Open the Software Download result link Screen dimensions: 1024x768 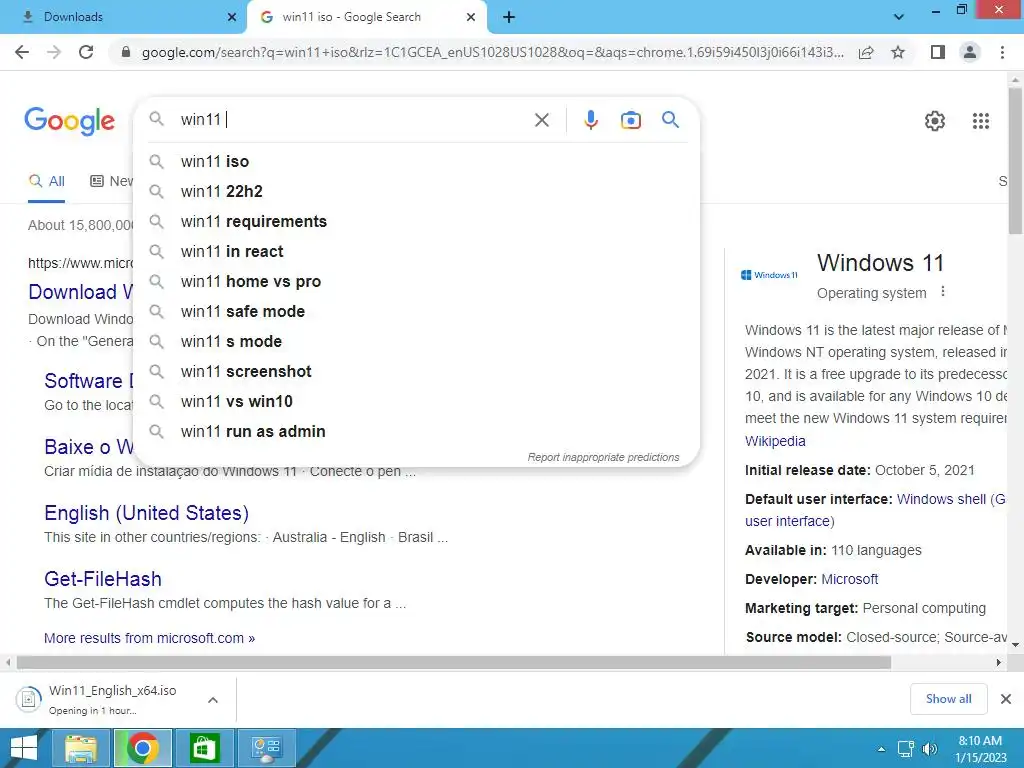point(89,381)
